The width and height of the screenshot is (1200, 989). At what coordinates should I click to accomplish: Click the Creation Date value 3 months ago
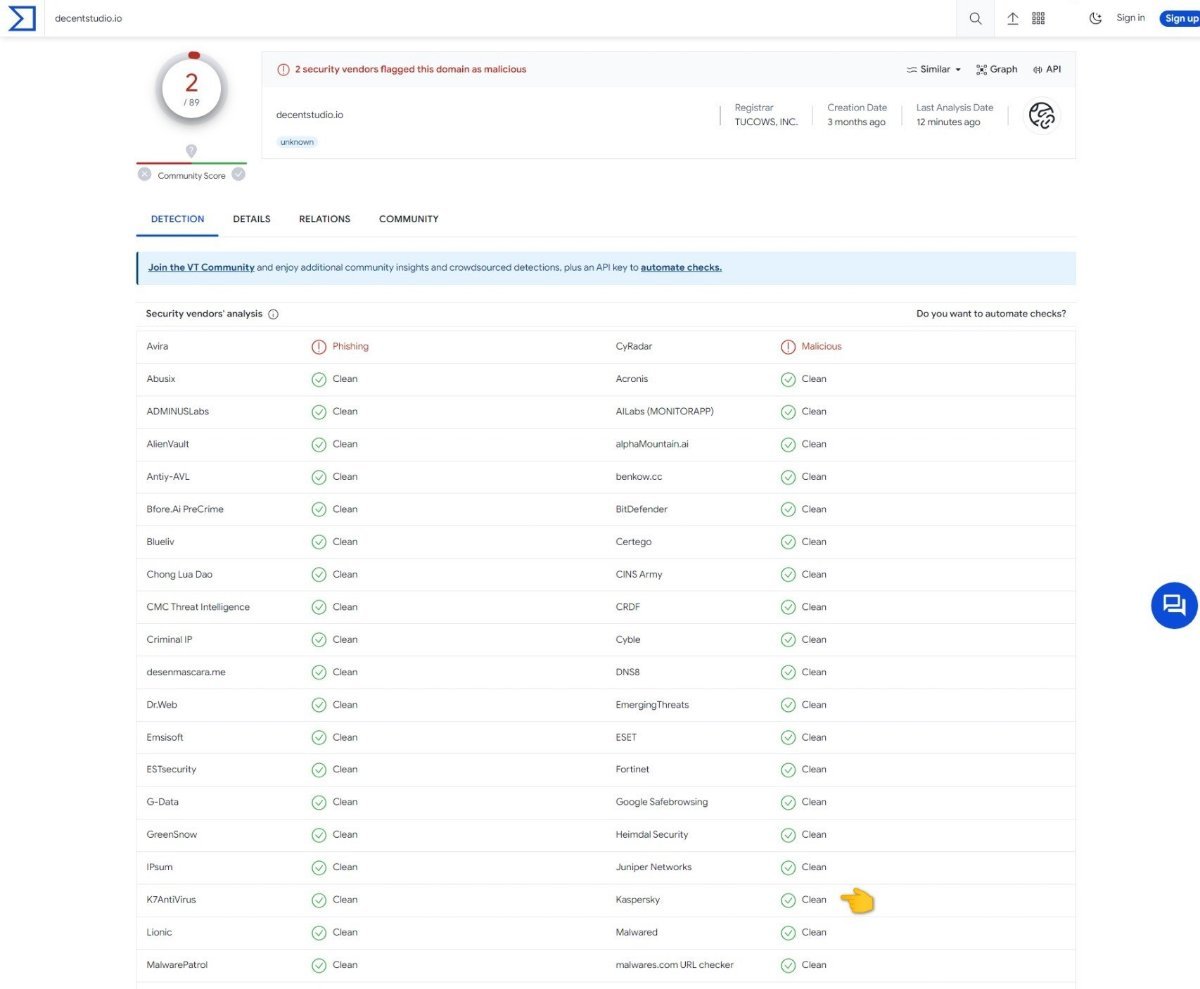tap(856, 122)
